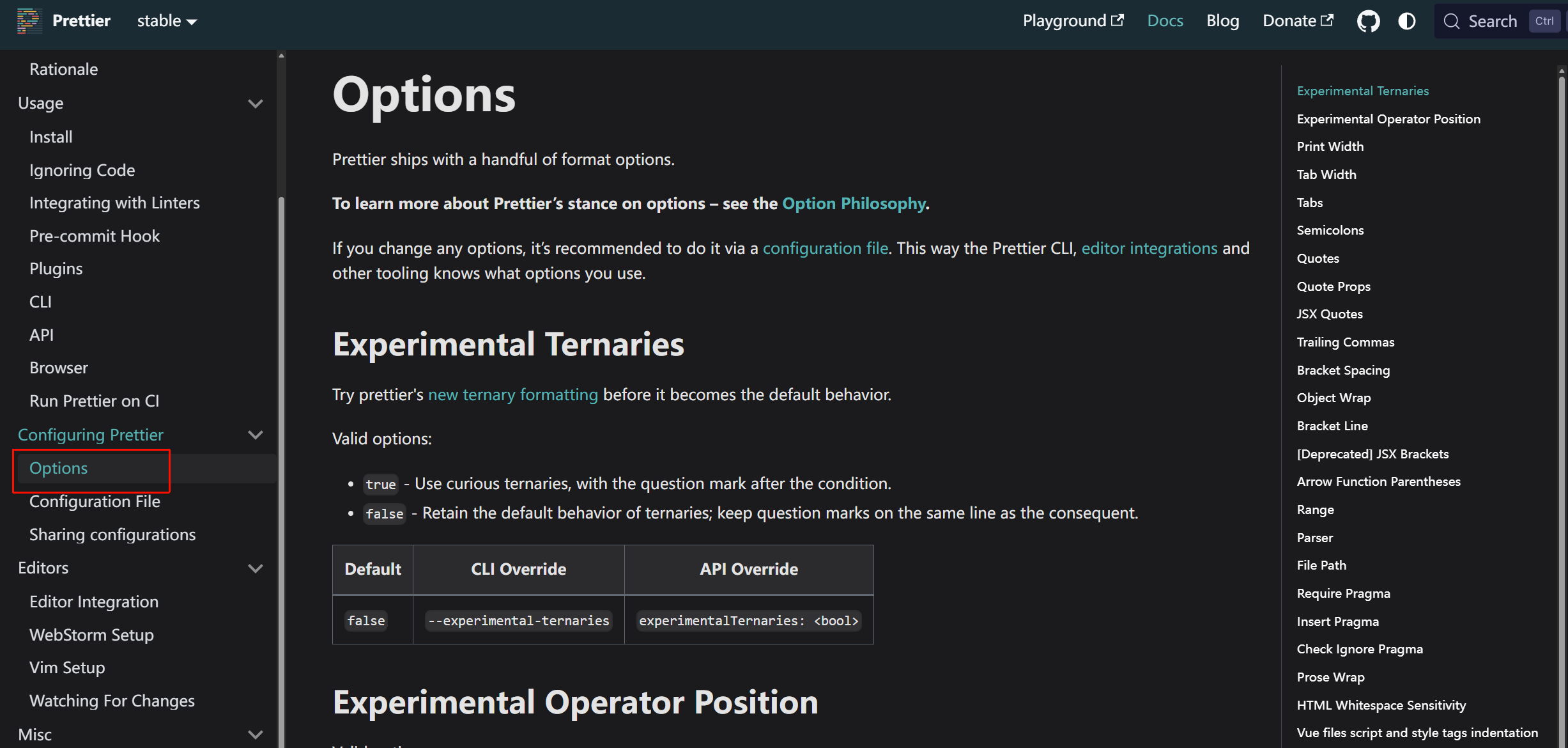Open the stable version dropdown
This screenshot has height=748, width=1568.
(167, 21)
